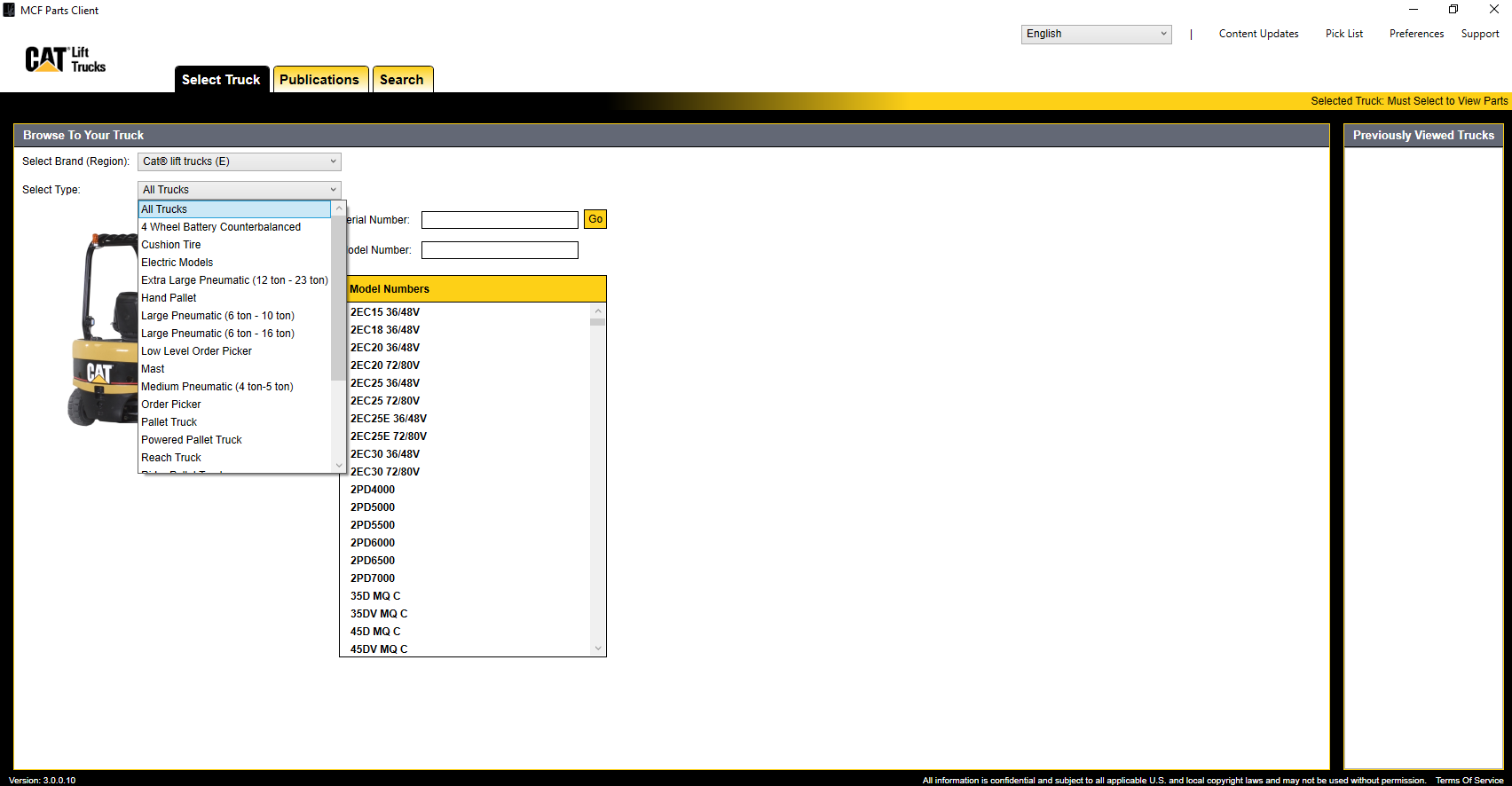Image resolution: width=1512 pixels, height=786 pixels.
Task: Choose Electric Models from type list
Action: [177, 263]
